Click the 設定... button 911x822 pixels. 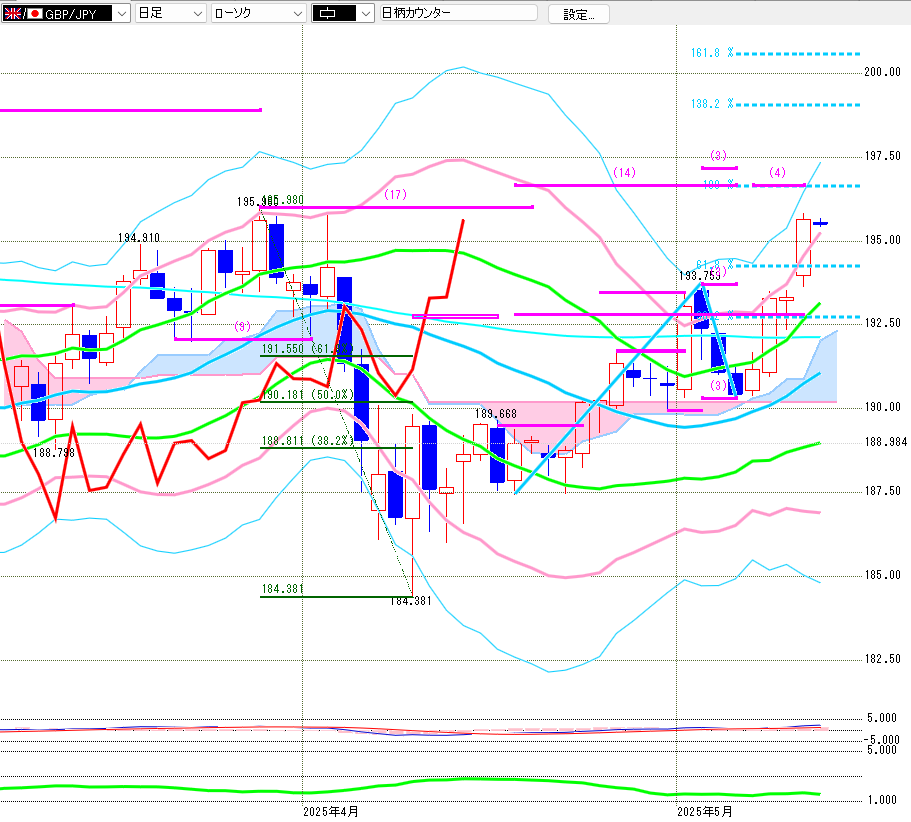tap(579, 15)
